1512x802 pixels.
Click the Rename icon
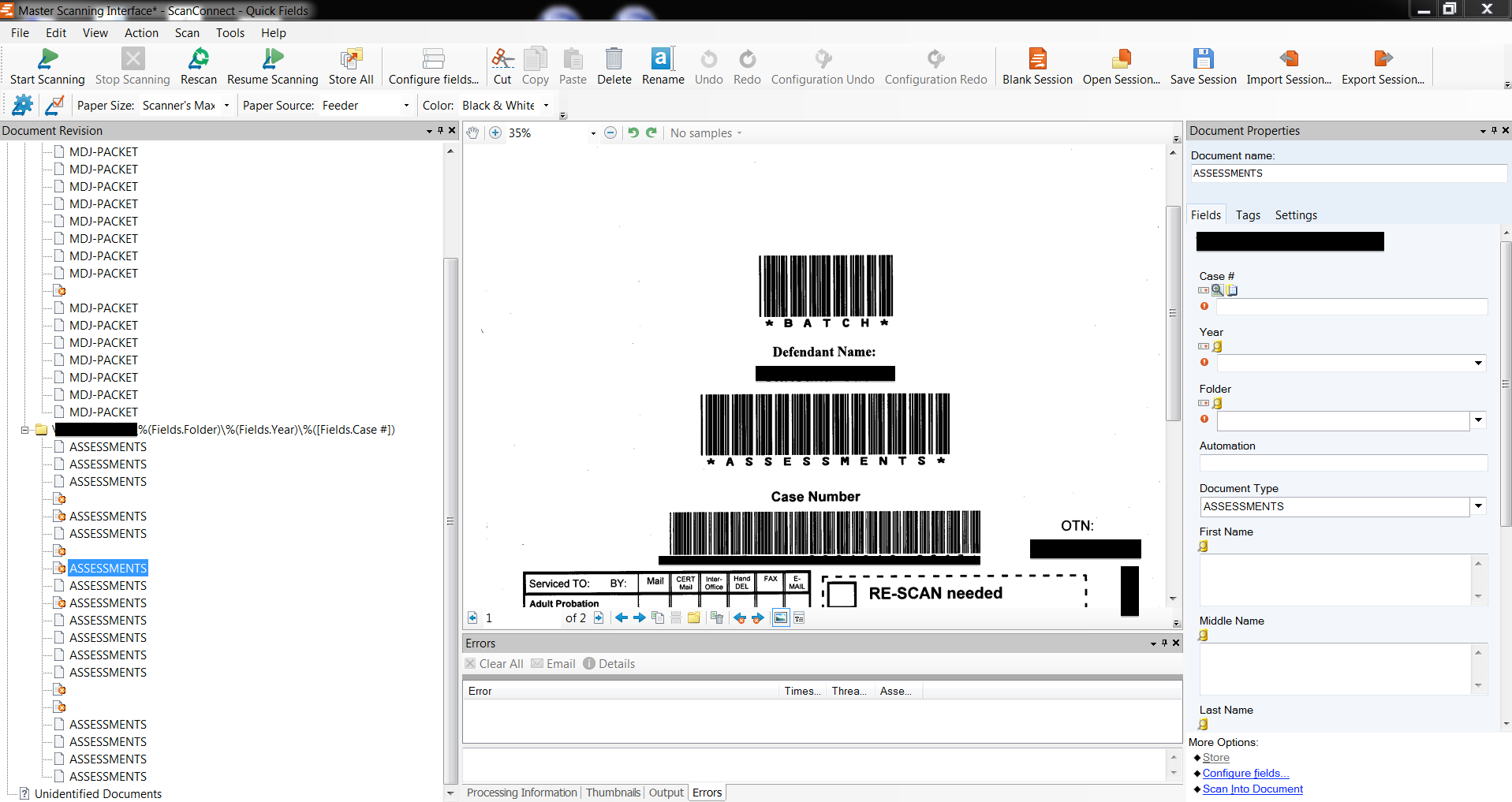point(663,59)
